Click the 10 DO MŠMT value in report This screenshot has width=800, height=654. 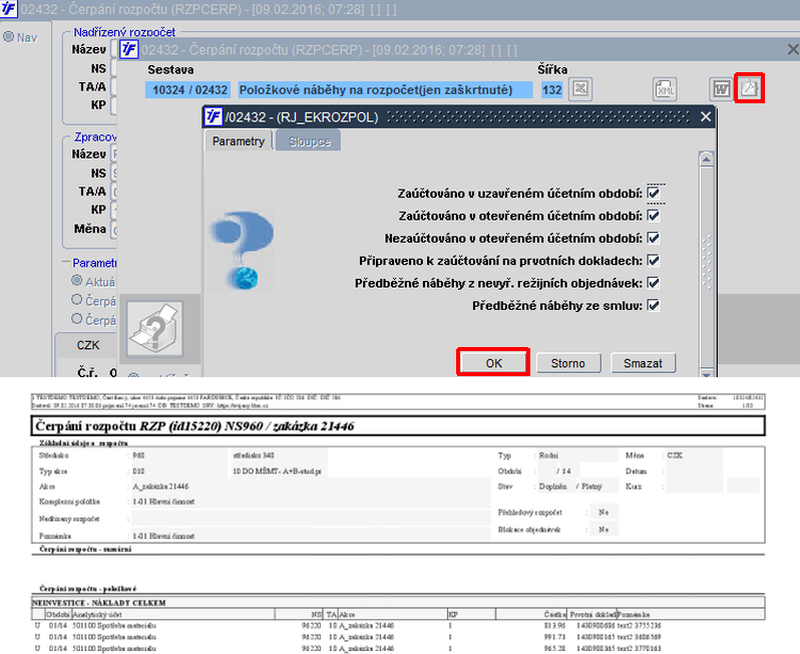277,471
